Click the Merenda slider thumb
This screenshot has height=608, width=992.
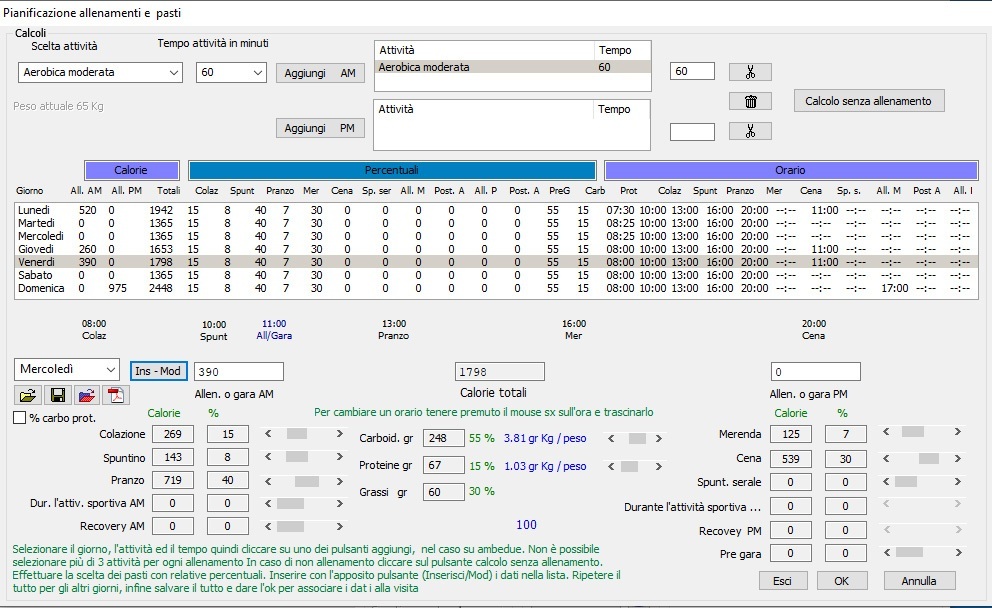(912, 431)
